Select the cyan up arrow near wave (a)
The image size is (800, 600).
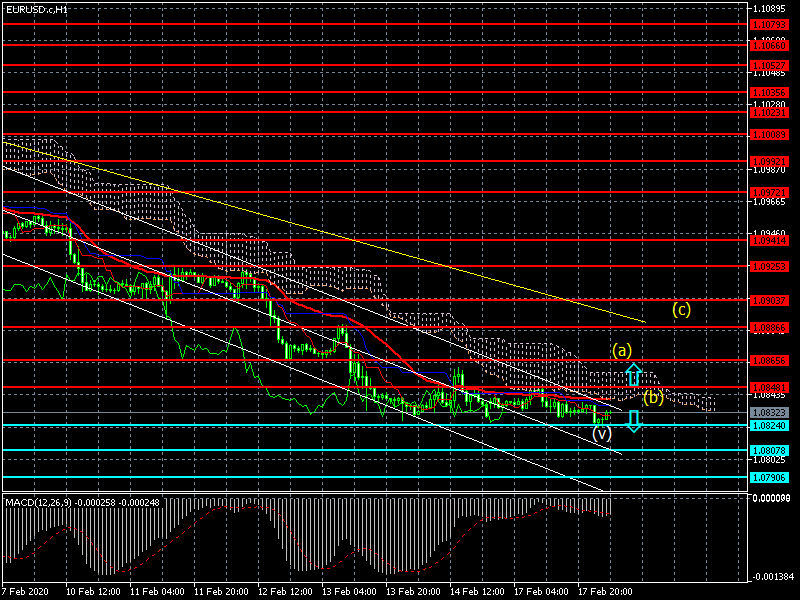click(634, 374)
